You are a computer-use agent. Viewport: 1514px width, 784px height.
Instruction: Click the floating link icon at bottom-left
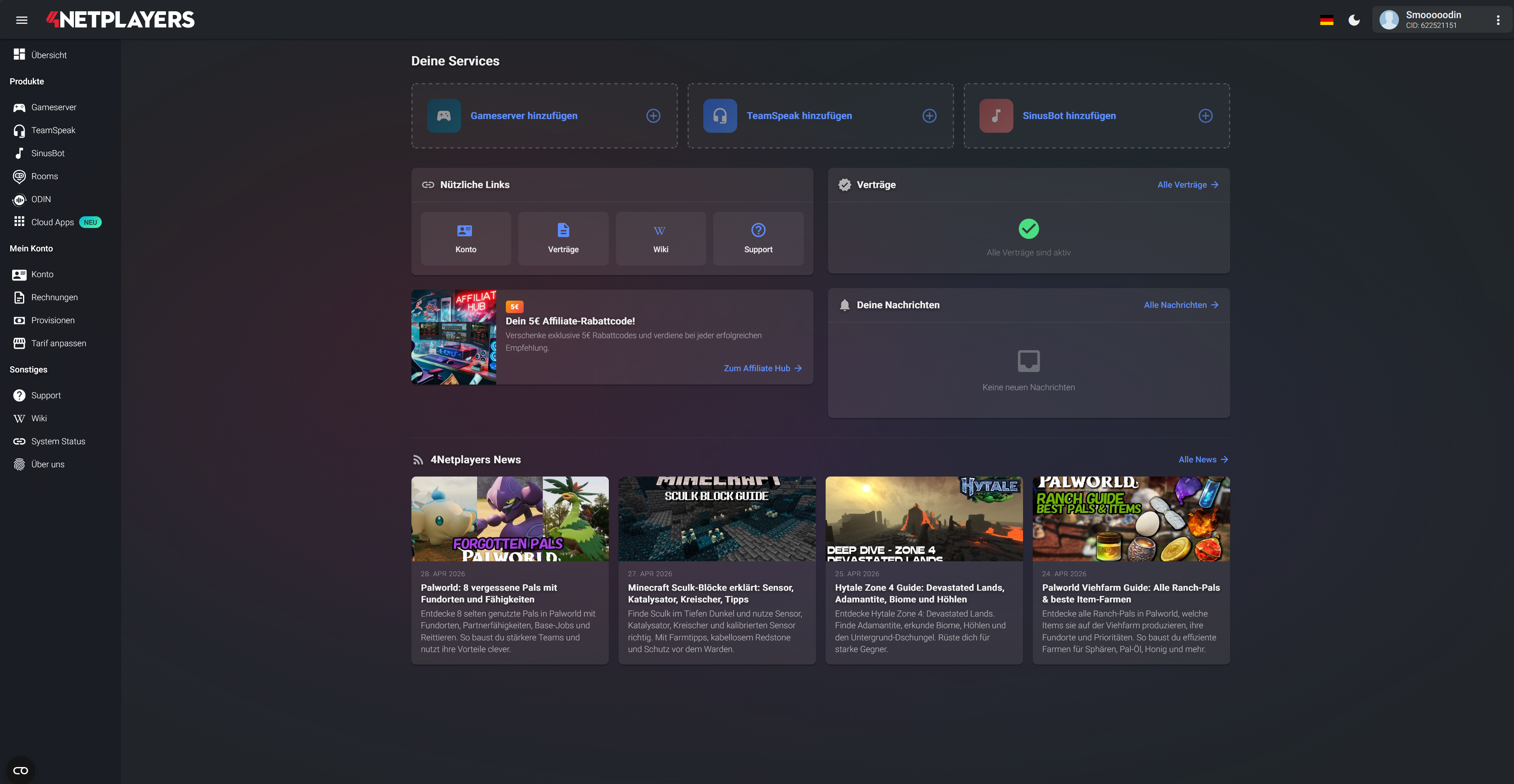coord(21,770)
